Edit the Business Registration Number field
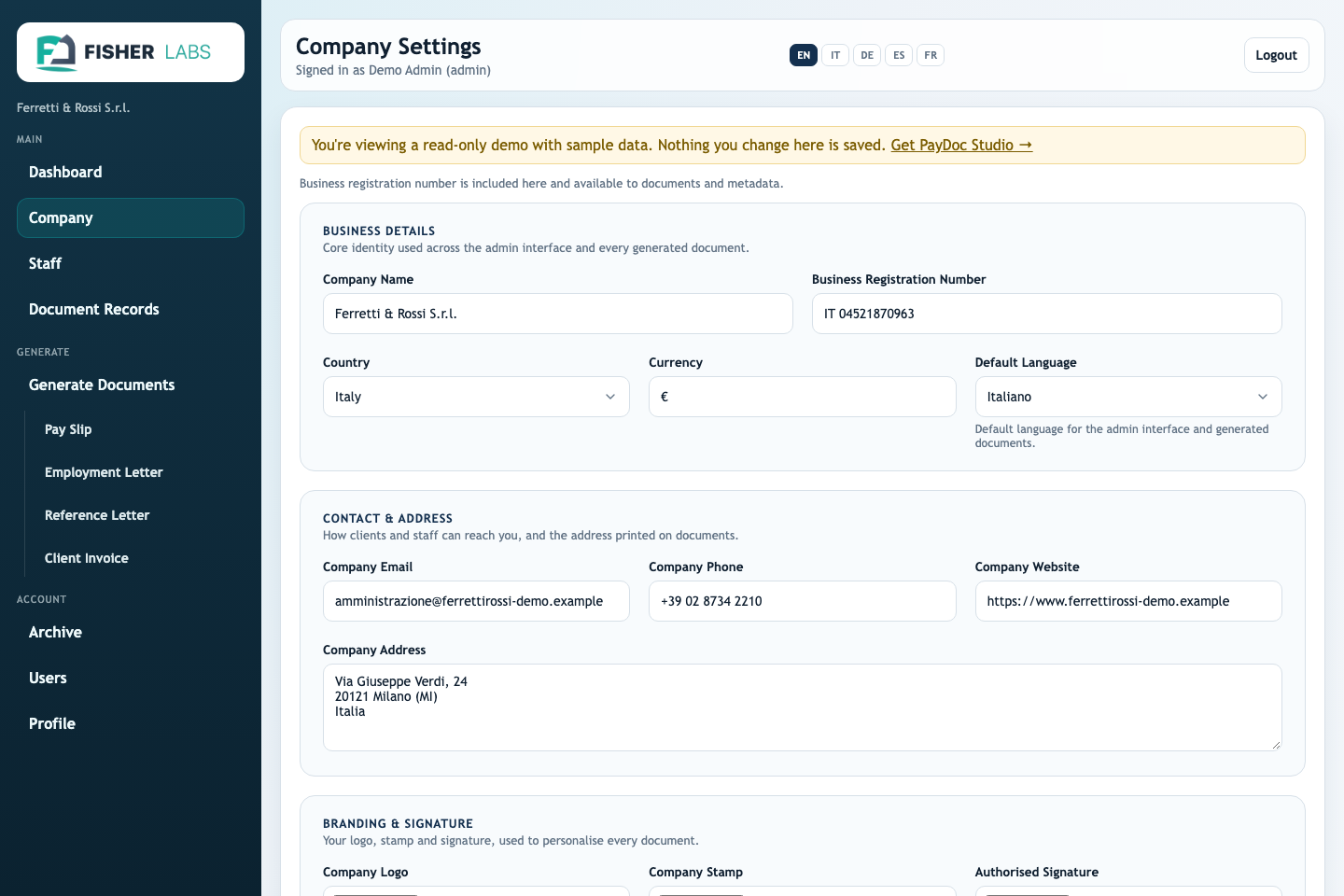Image resolution: width=1344 pixels, height=896 pixels. pyautogui.click(x=1047, y=314)
